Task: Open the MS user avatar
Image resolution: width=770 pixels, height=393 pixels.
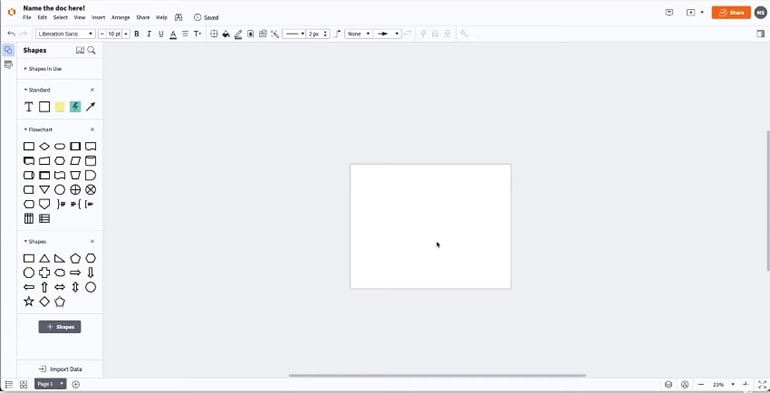Action: [760, 13]
